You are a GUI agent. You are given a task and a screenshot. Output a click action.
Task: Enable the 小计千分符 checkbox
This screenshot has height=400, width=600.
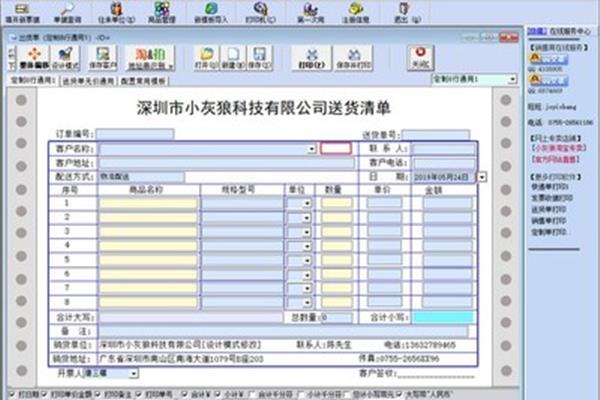(x=301, y=394)
